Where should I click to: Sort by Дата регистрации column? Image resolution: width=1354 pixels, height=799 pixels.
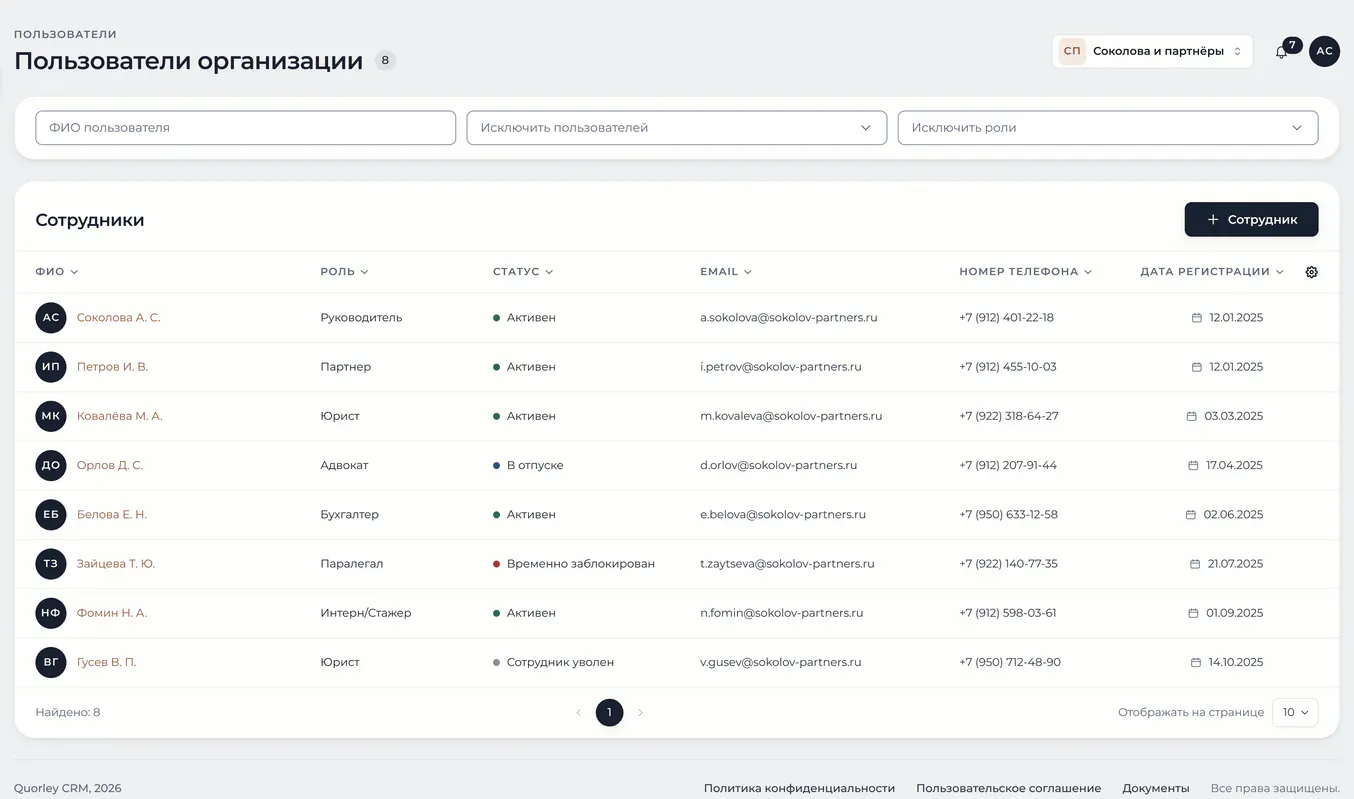1212,272
